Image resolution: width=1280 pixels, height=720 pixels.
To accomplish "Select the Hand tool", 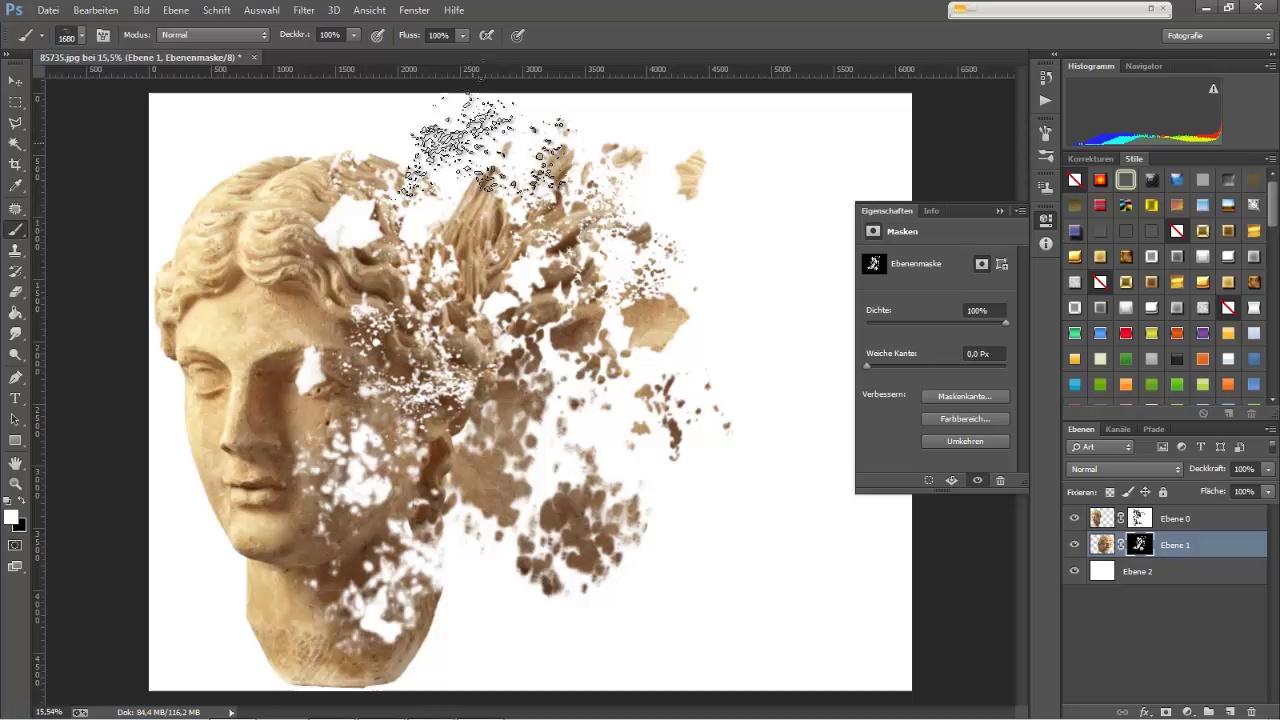I will pos(15,463).
